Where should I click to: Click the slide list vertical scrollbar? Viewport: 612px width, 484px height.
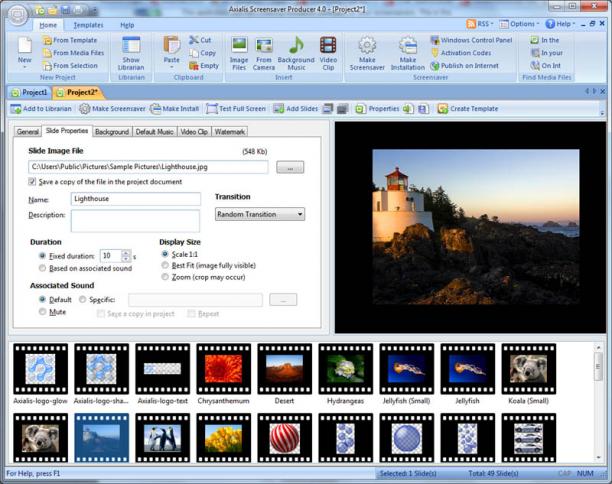(598, 402)
